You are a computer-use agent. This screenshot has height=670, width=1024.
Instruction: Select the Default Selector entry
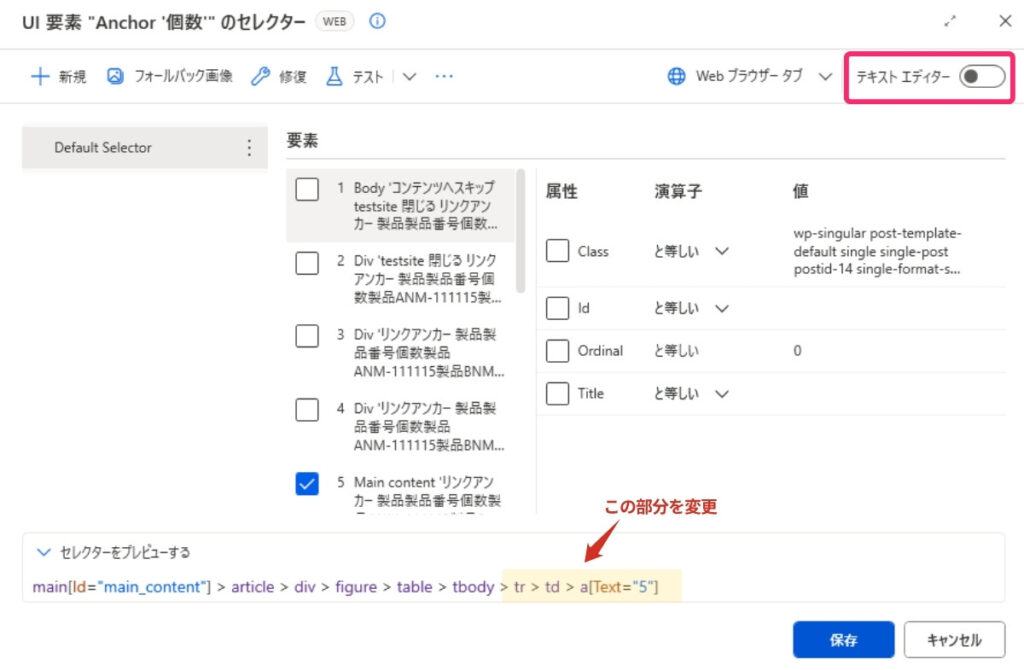(x=144, y=148)
